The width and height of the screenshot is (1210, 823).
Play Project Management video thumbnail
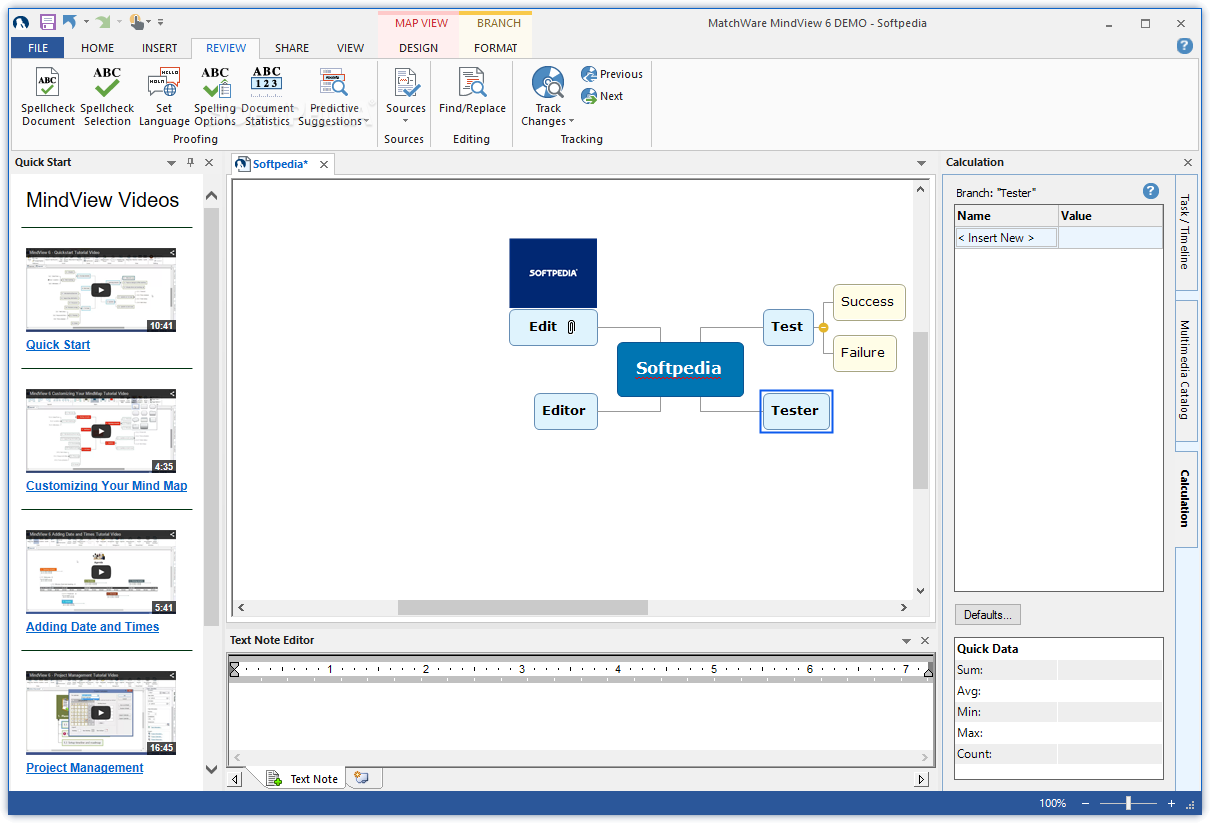101,713
